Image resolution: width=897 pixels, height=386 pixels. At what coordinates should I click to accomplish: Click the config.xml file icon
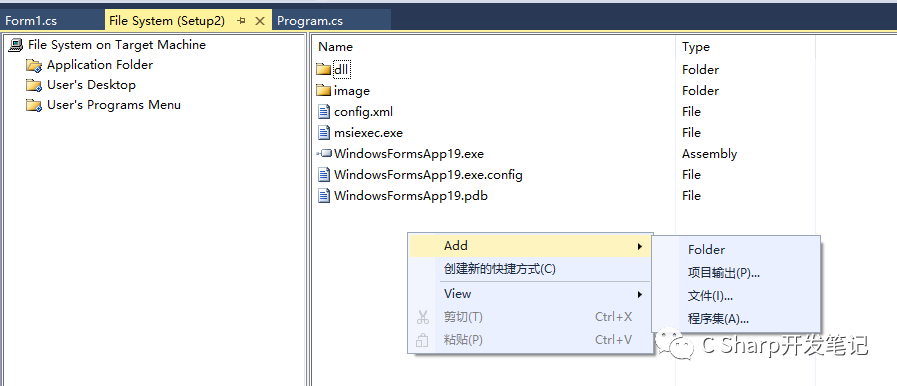click(324, 112)
